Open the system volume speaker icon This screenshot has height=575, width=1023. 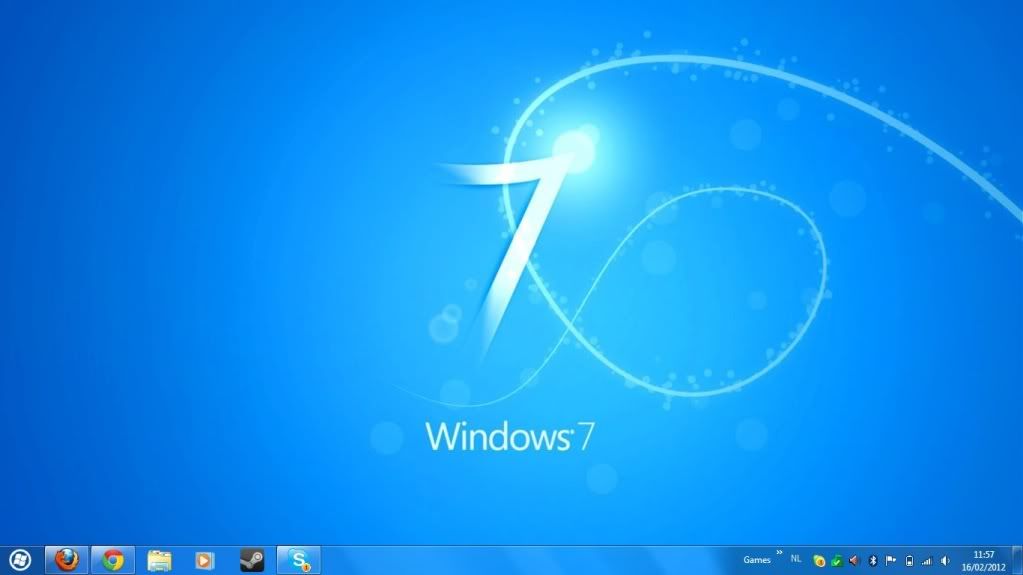[x=945, y=561]
